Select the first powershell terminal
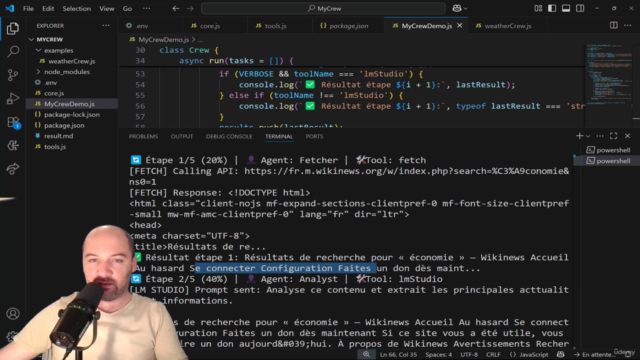The image size is (640, 360). (608, 150)
